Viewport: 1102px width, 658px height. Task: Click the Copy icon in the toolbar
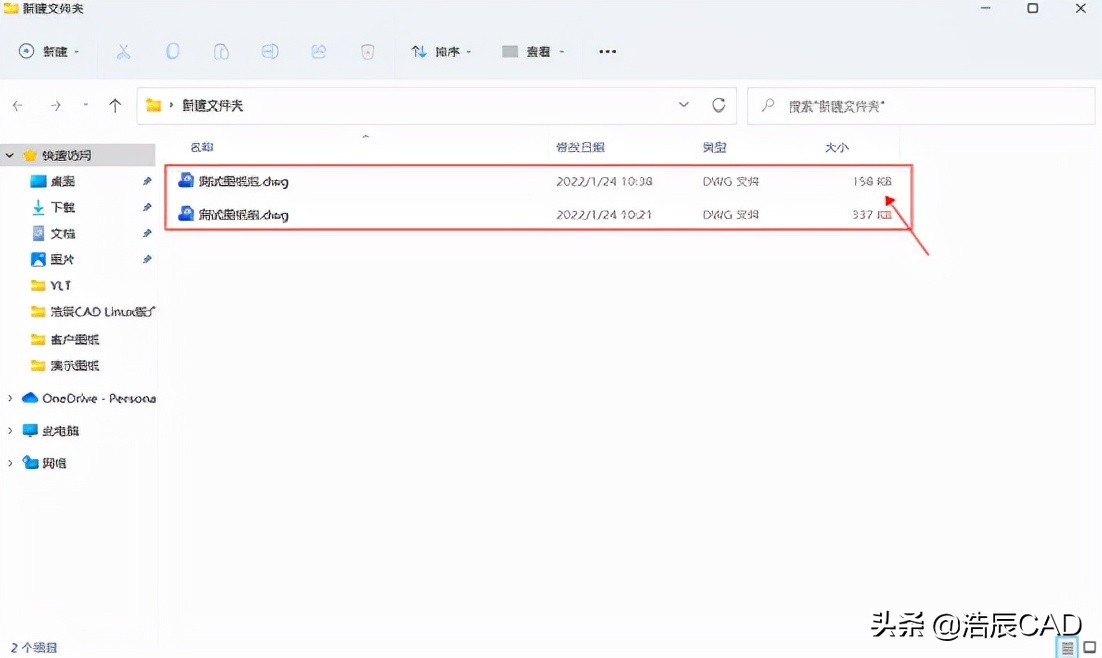coord(172,51)
